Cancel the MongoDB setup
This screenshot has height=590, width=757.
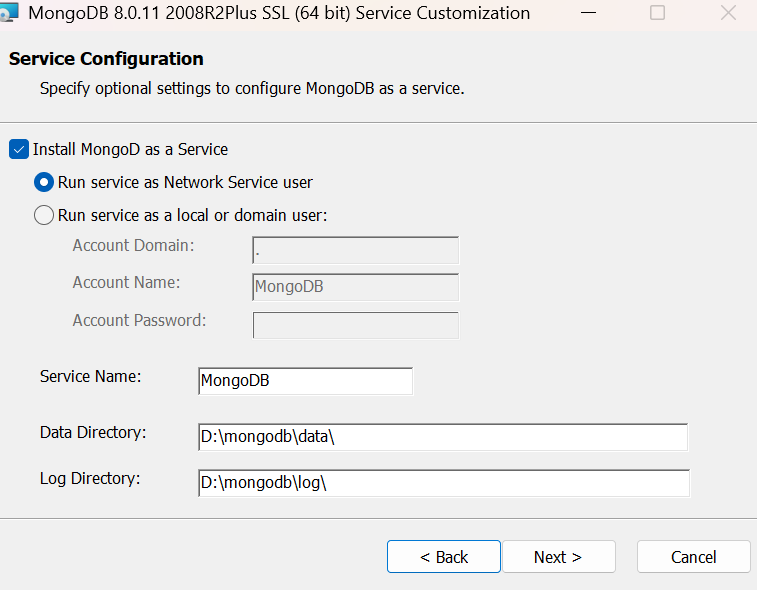pyautogui.click(x=693, y=557)
